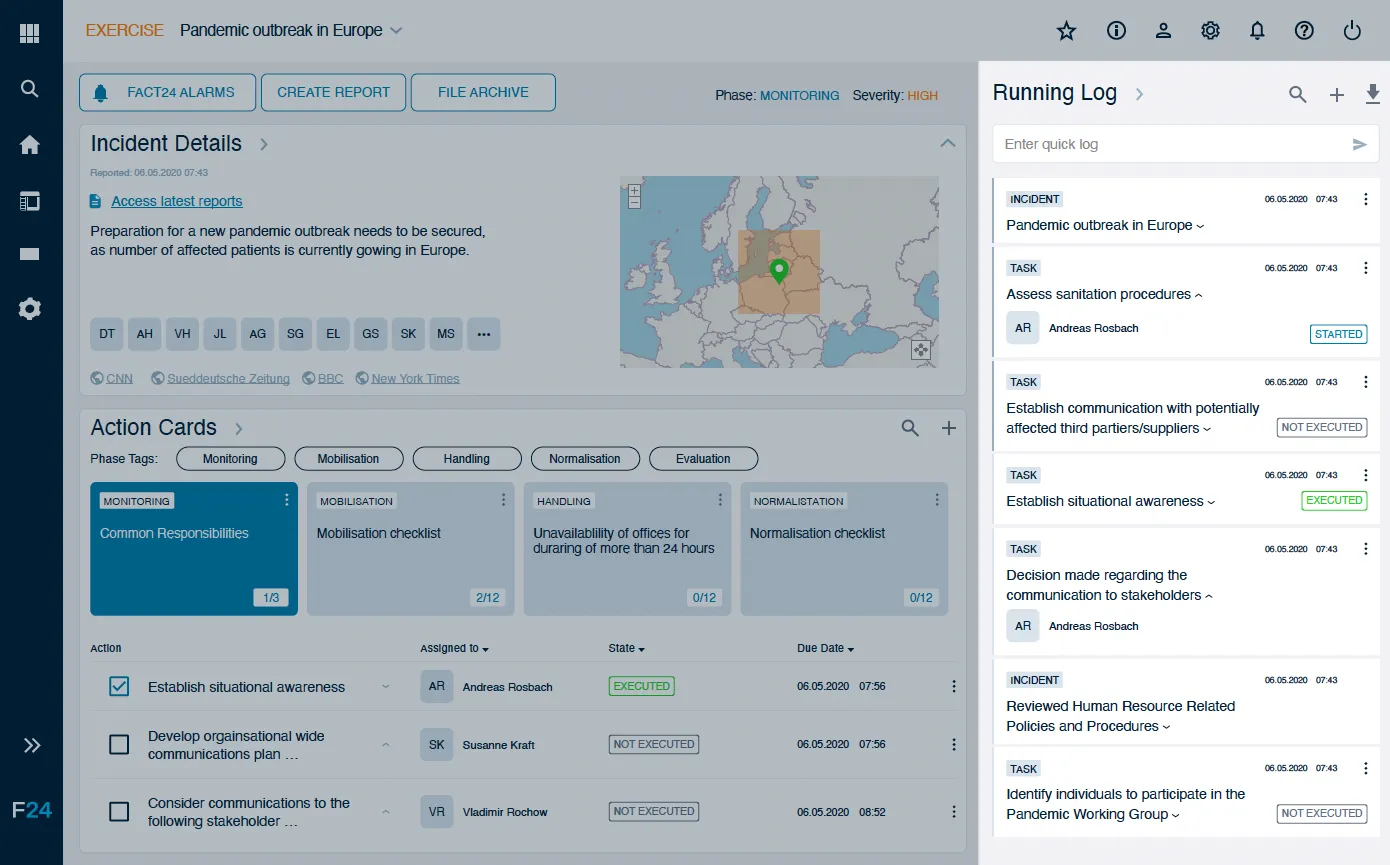Sort by Due Date column arrow

coord(851,649)
